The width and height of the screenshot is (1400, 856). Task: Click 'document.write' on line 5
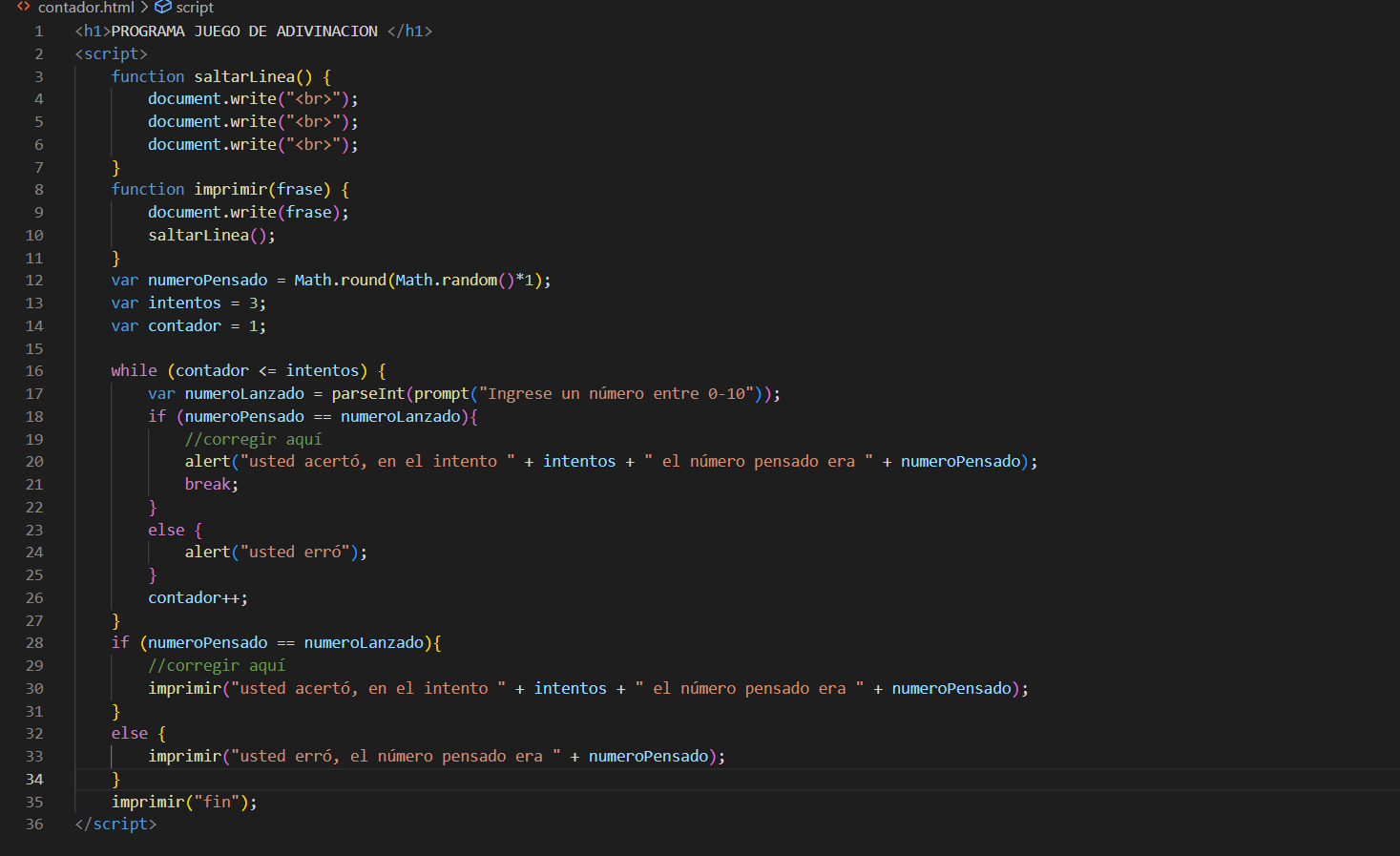[x=212, y=122]
